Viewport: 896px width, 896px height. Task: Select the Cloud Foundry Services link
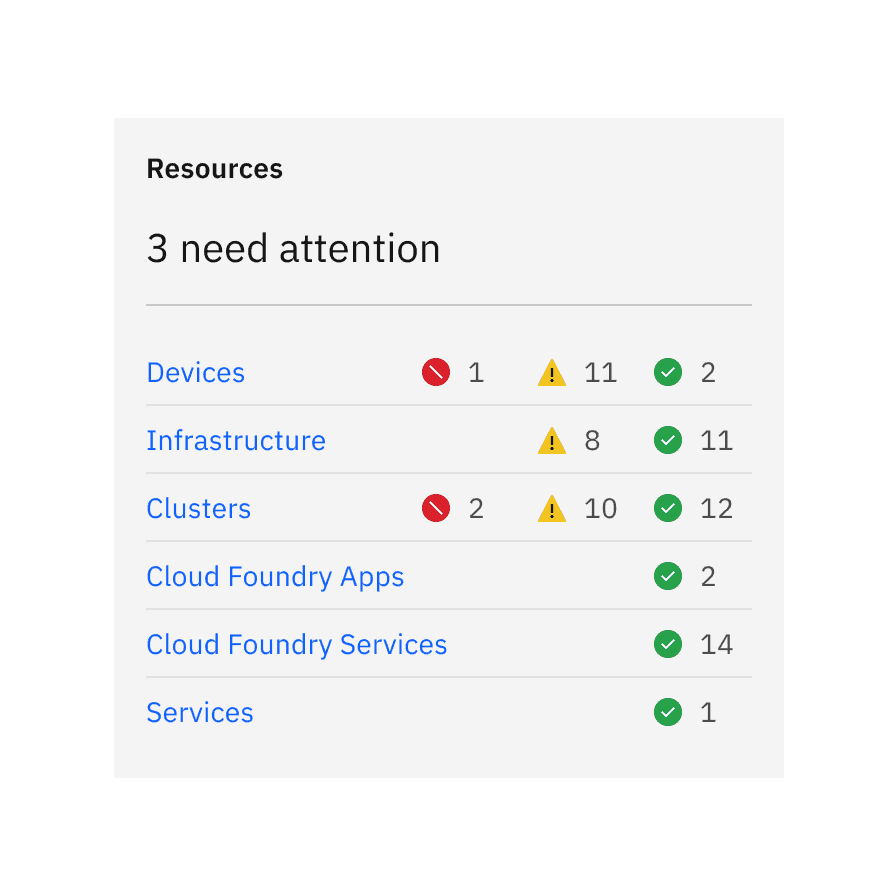coord(296,644)
